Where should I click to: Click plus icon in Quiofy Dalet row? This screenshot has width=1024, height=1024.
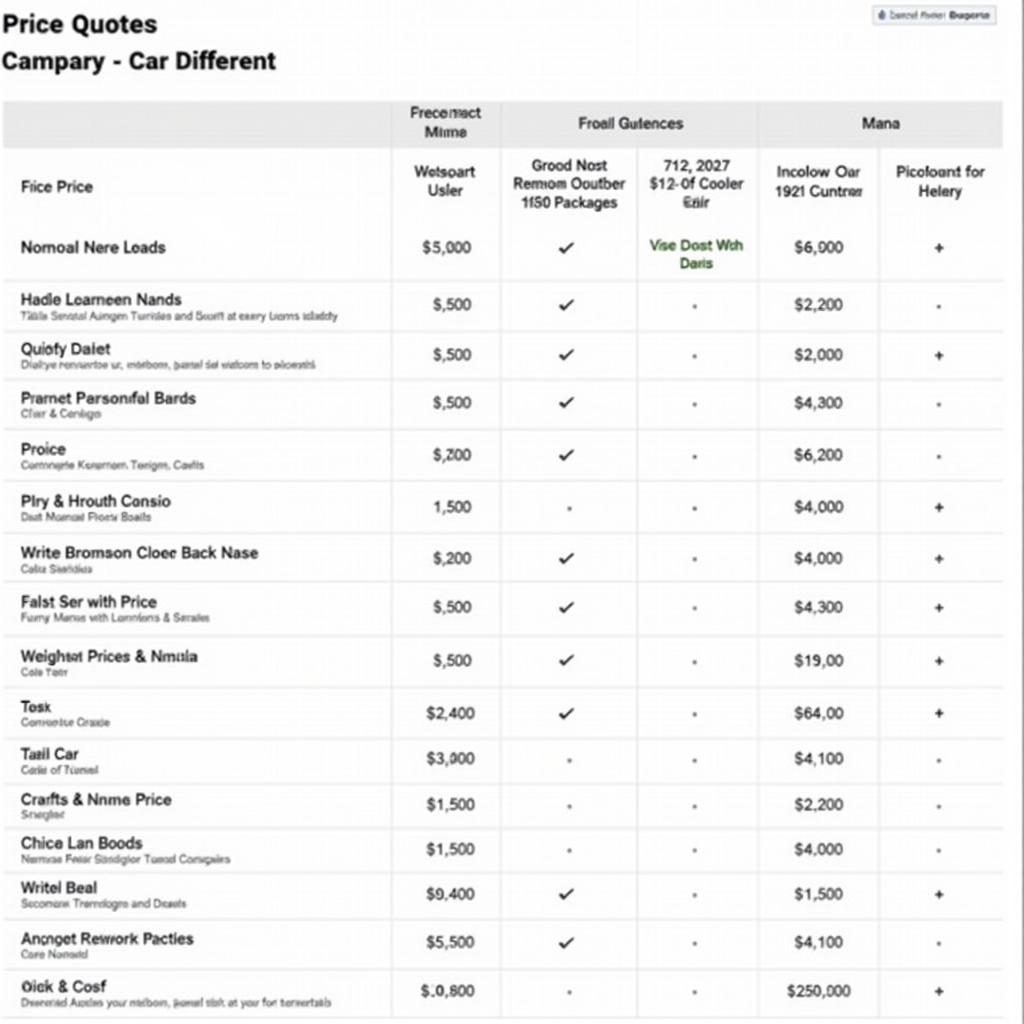click(939, 355)
